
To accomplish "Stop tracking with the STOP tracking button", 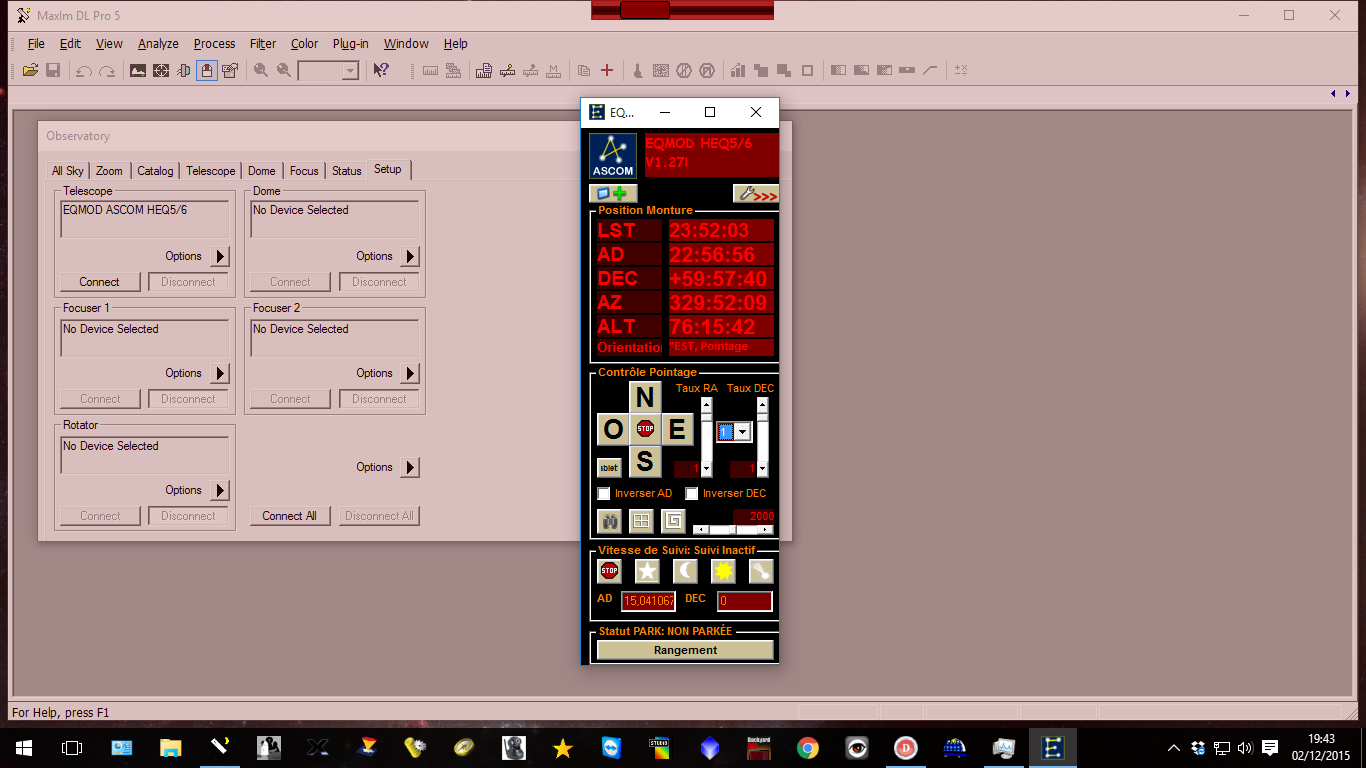I will [x=609, y=571].
